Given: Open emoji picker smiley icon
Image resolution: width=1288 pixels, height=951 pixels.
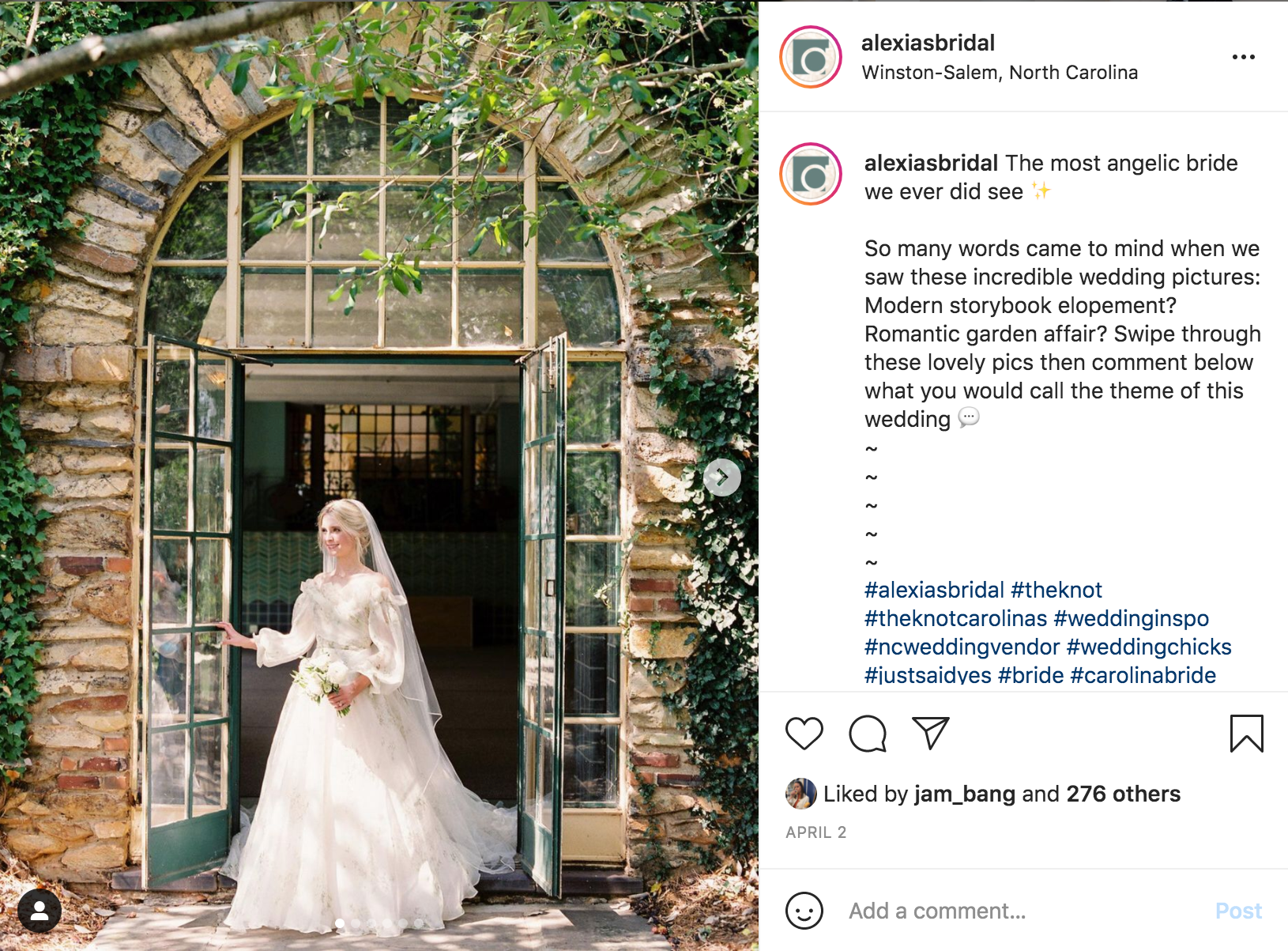Looking at the screenshot, I should 804,911.
